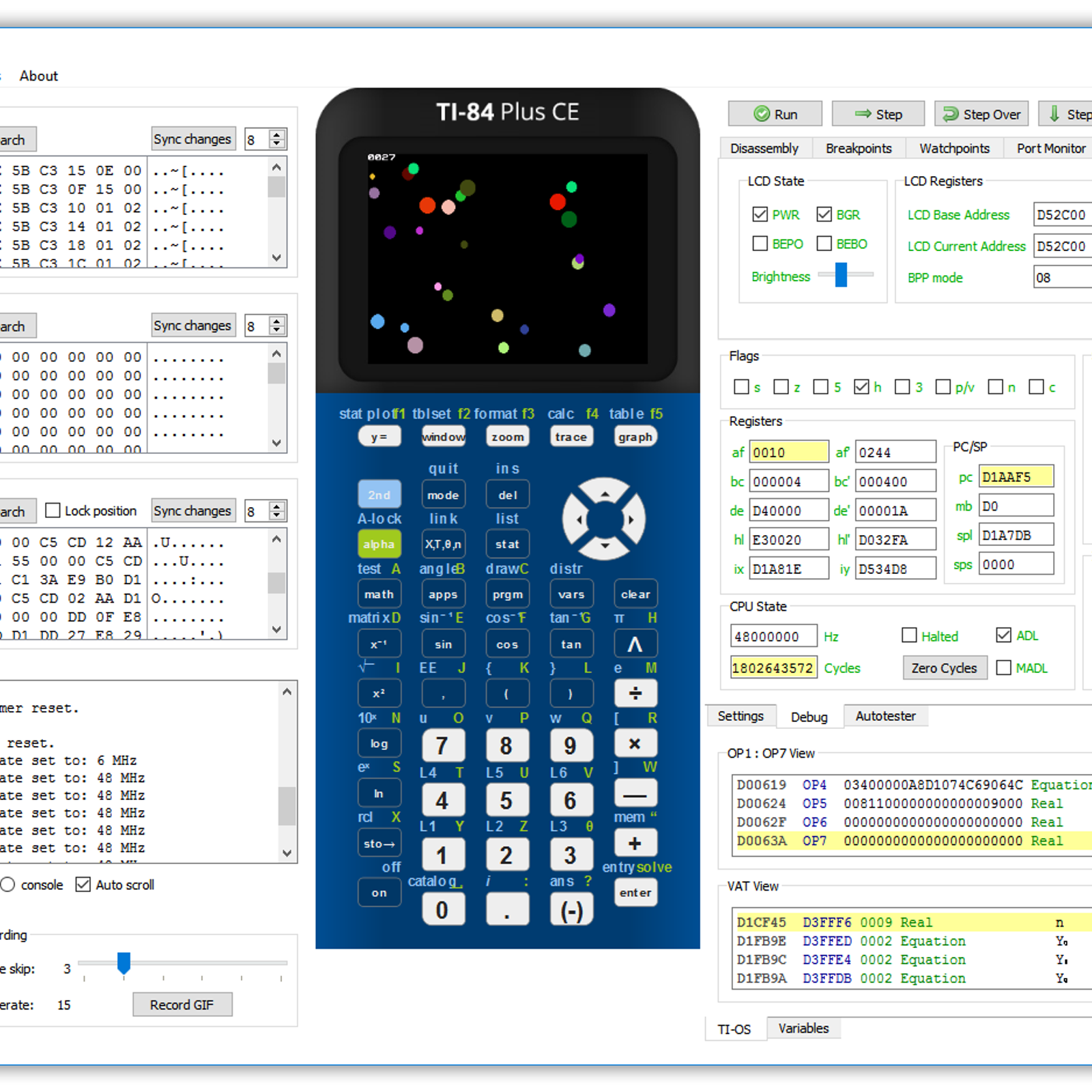Viewport: 1092px width, 1092px height.
Task: Click the LCD Base Address field
Action: pyautogui.click(x=1062, y=214)
